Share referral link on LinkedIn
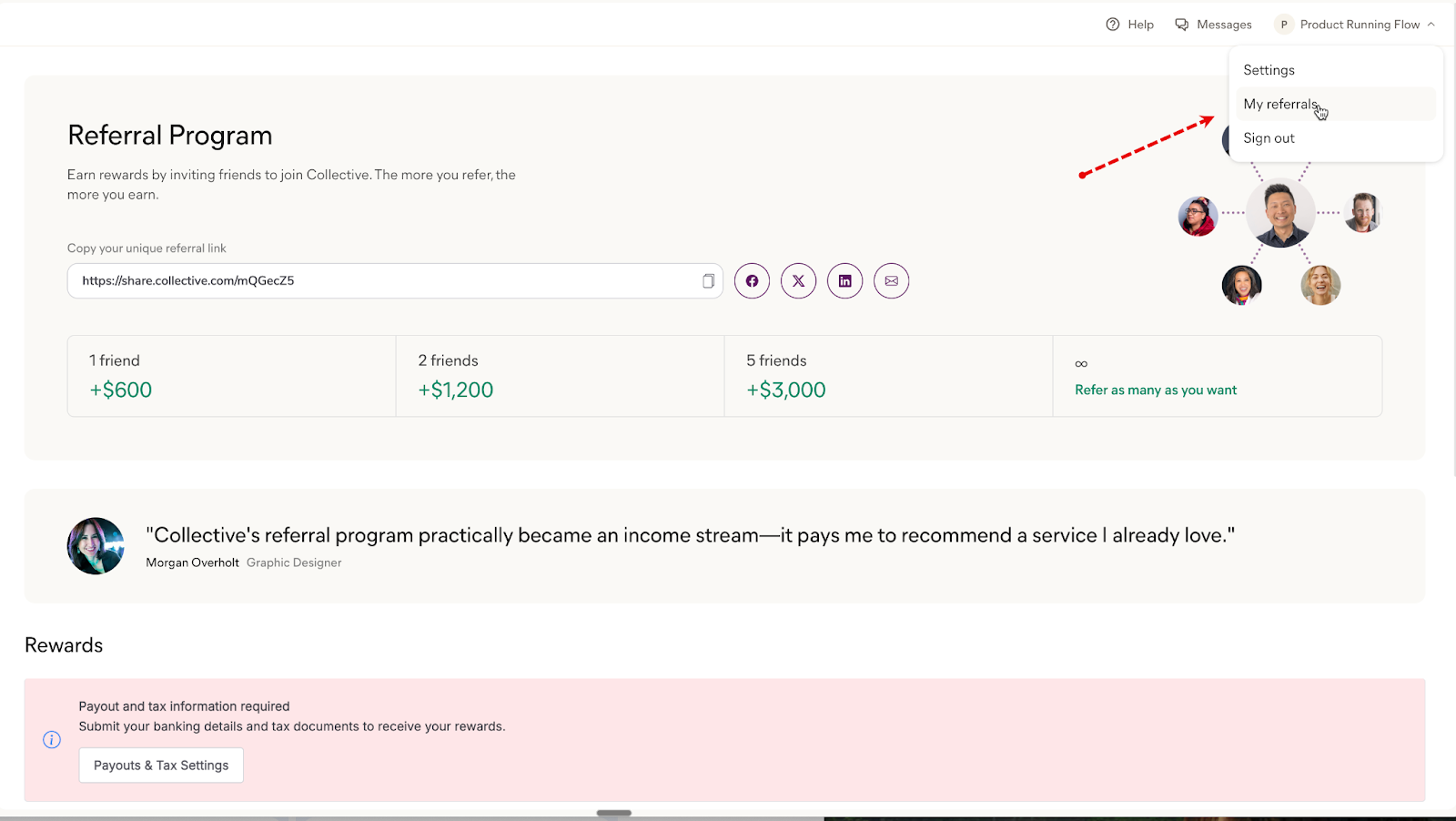 pyautogui.click(x=844, y=280)
